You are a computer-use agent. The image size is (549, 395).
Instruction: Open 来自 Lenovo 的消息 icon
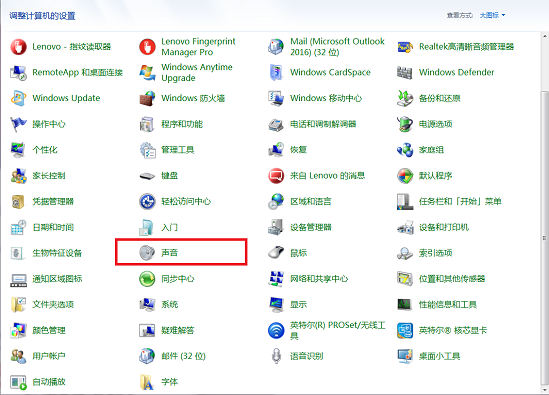(276, 175)
